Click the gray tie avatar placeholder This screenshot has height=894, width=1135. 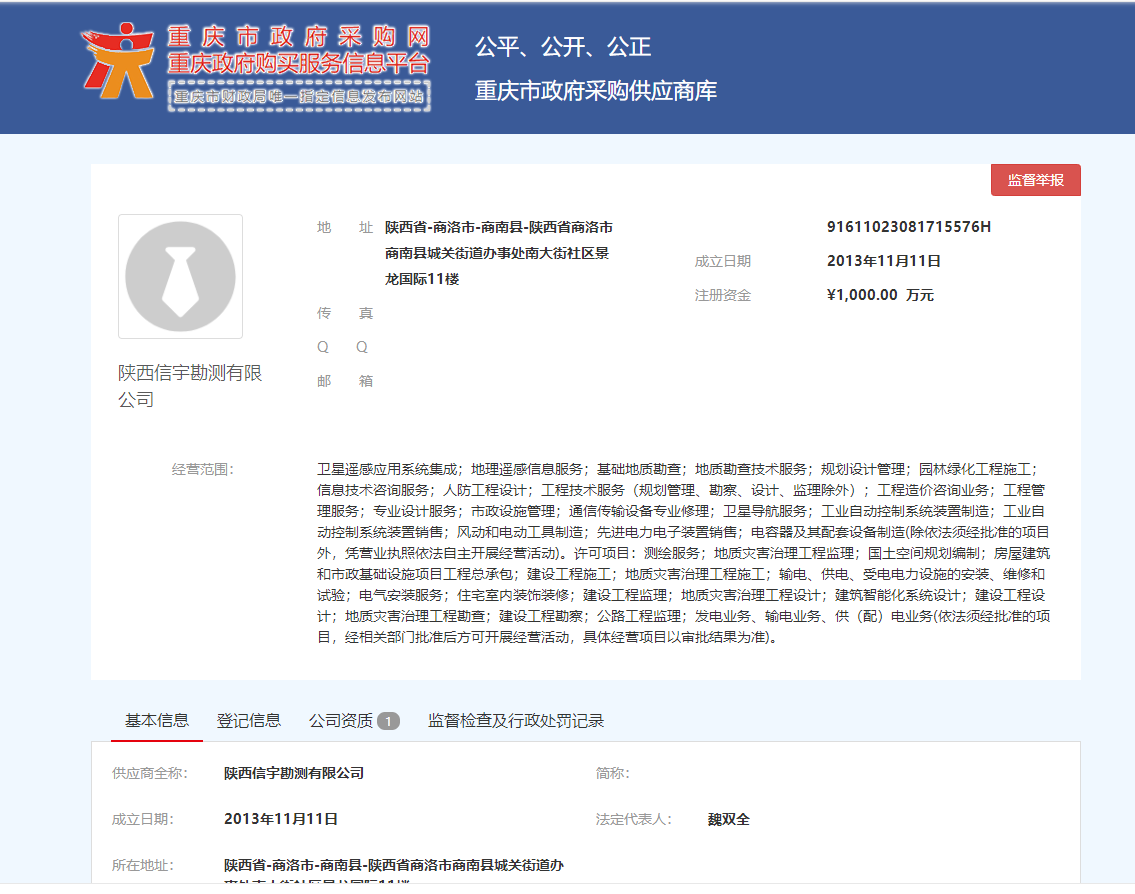pos(180,275)
